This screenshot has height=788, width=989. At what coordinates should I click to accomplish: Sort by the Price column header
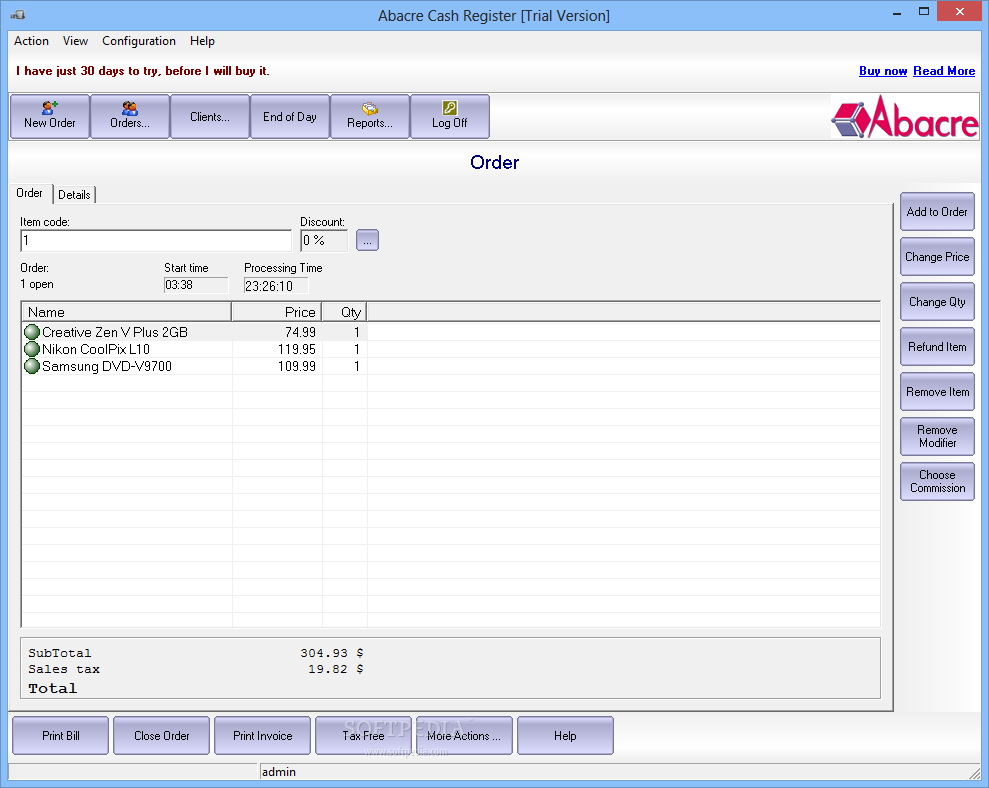pos(277,312)
